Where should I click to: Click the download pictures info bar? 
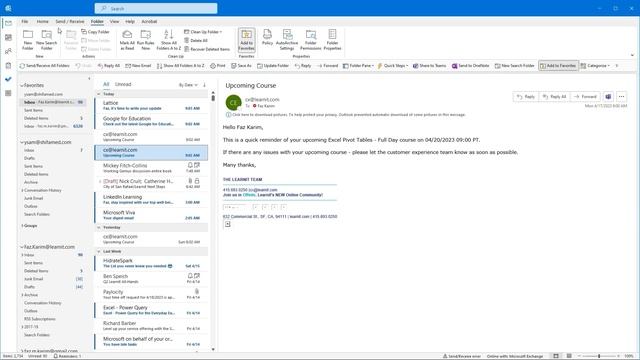tap(345, 115)
